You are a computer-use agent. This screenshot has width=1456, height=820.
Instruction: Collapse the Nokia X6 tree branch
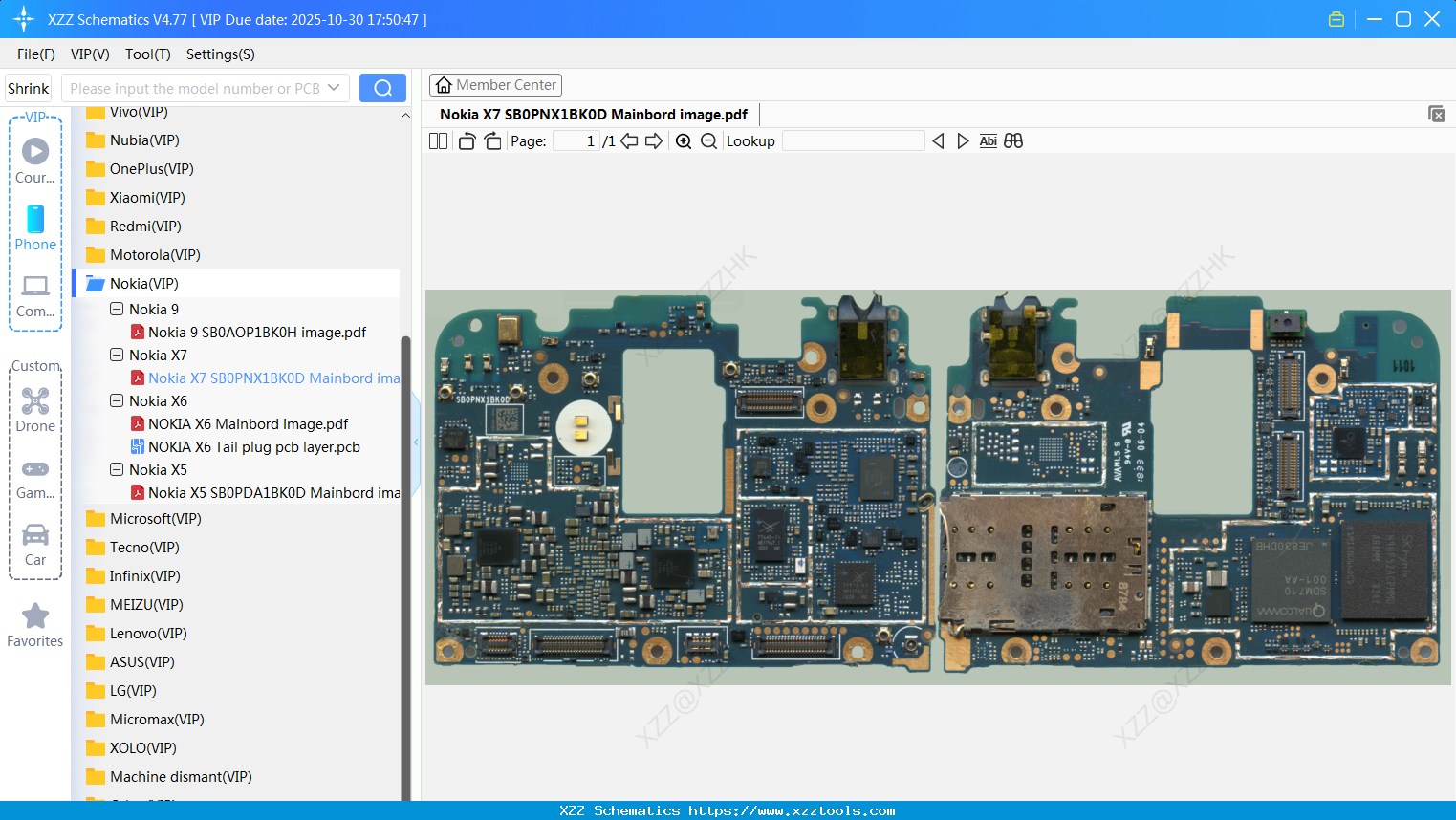pos(115,400)
